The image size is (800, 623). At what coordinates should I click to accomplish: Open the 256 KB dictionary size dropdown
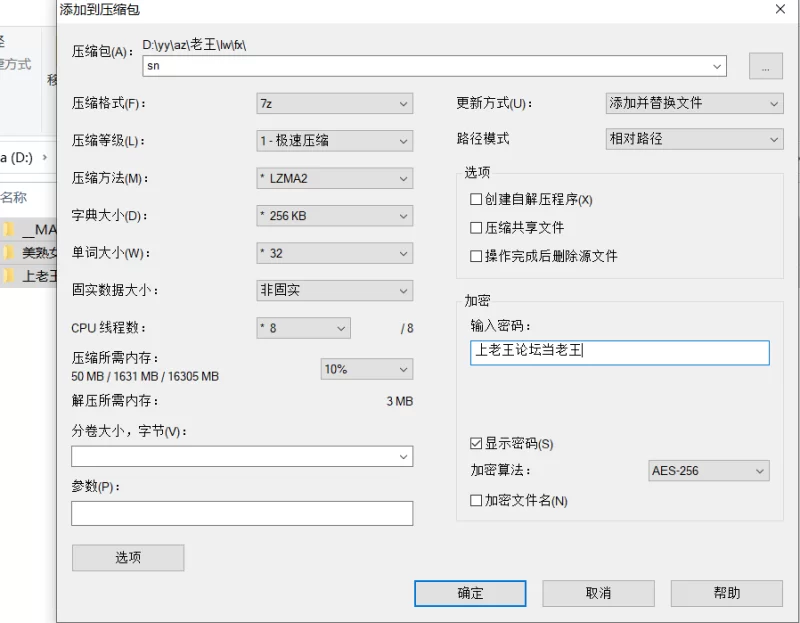pos(335,216)
